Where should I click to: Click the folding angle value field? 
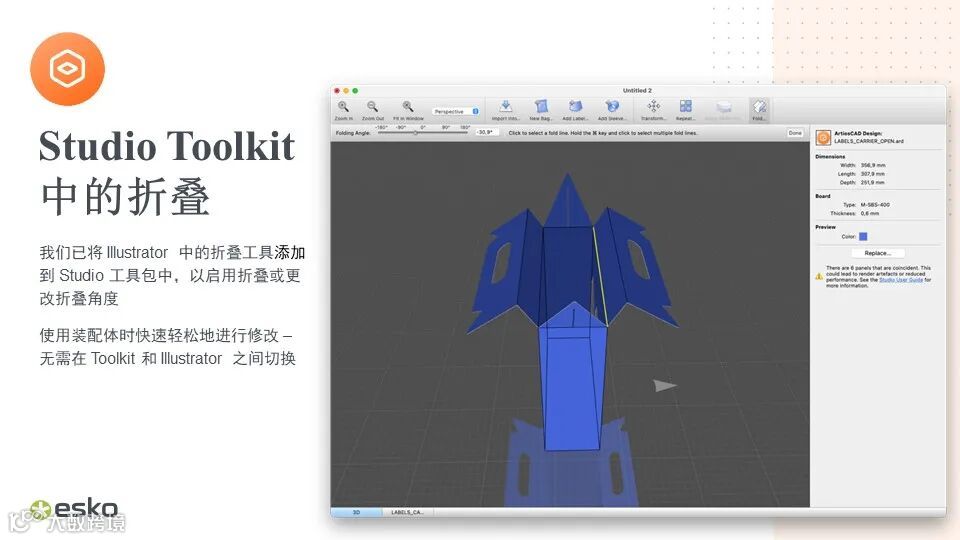[486, 132]
